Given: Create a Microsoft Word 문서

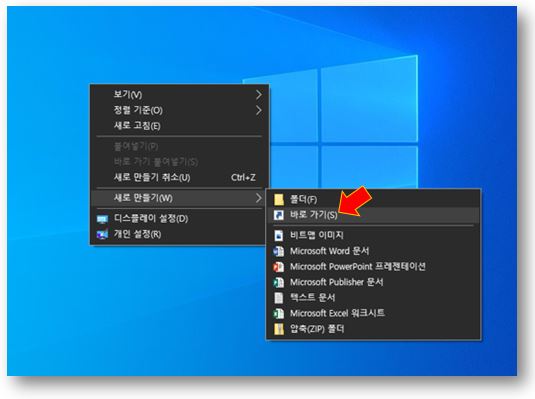Looking at the screenshot, I should [373, 251].
